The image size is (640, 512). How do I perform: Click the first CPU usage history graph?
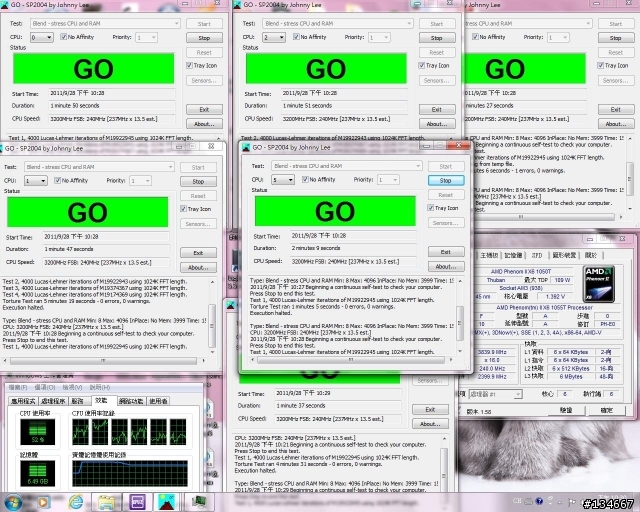tap(80, 432)
